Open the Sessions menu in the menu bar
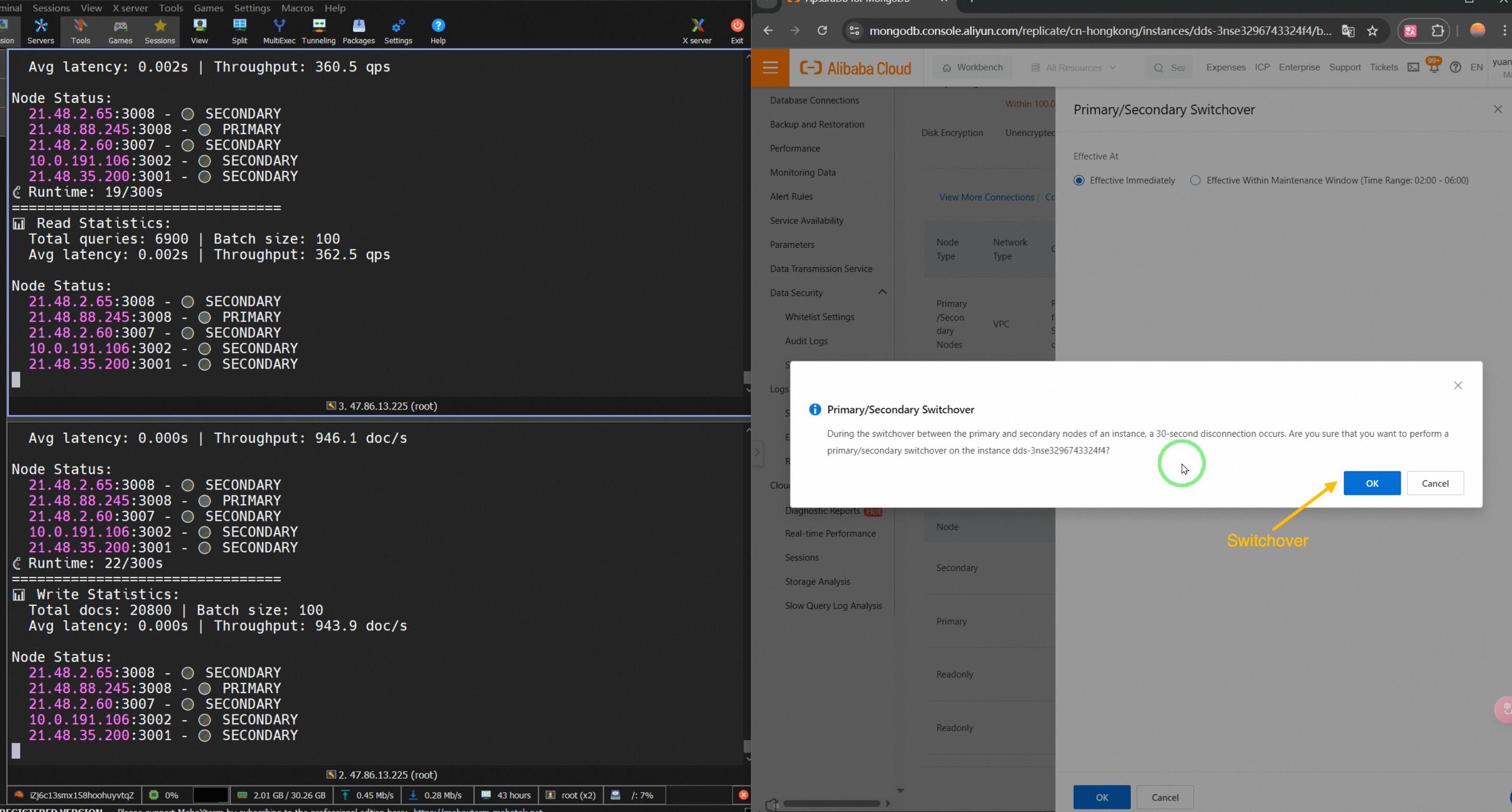 tap(51, 8)
